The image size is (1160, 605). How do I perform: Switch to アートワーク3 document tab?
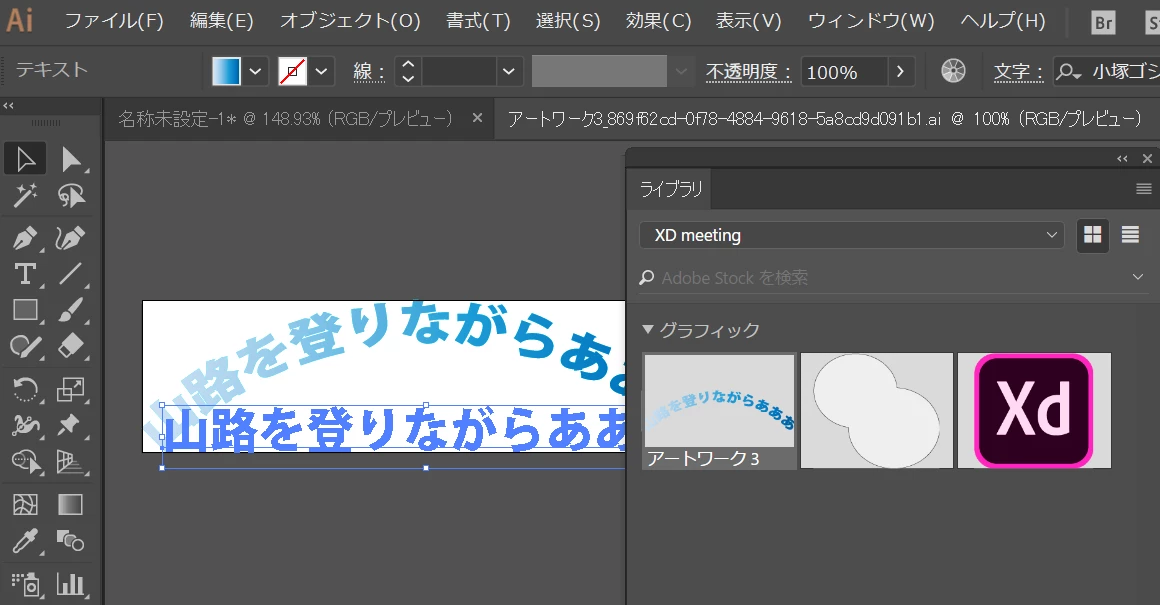(824, 118)
